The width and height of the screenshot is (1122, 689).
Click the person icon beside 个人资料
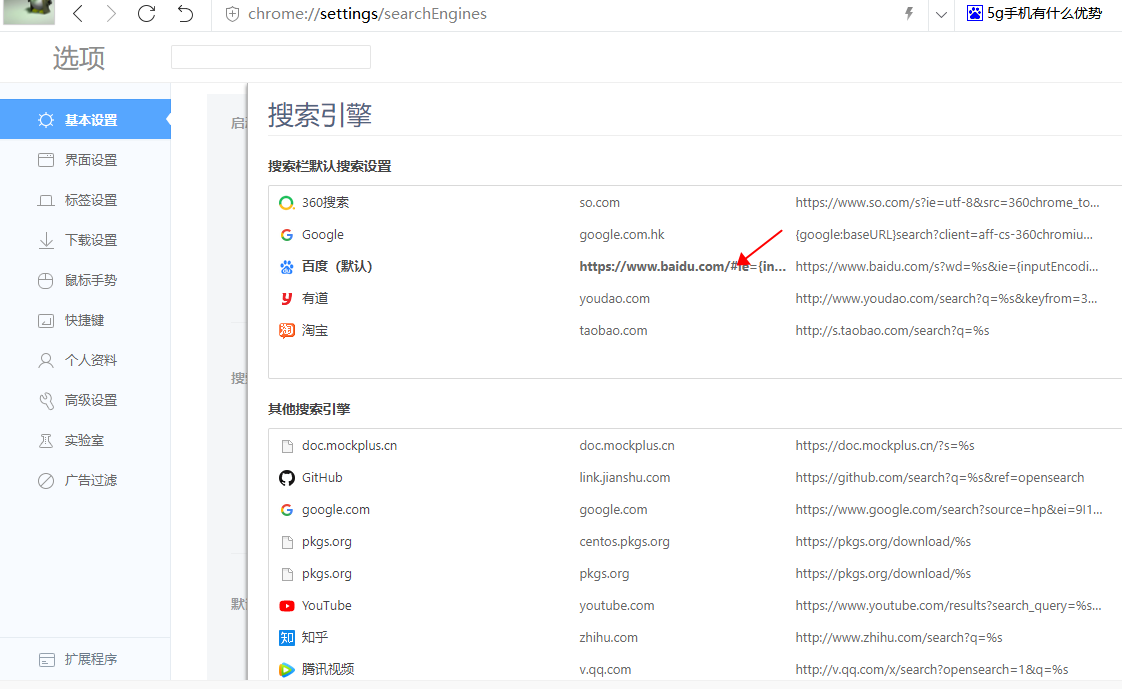click(46, 360)
